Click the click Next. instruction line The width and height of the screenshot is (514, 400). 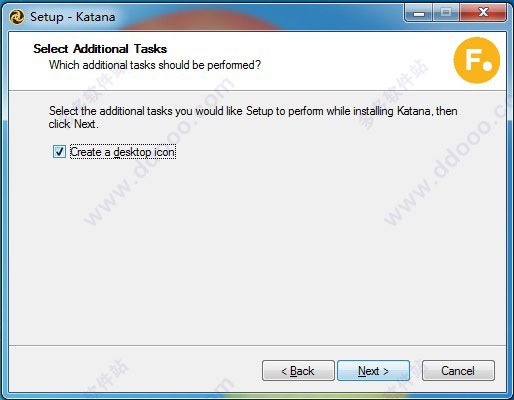pos(73,124)
